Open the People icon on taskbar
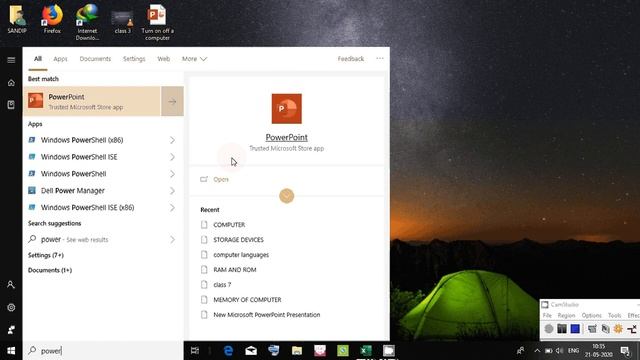Image resolution: width=640 pixels, height=360 pixels. (x=520, y=351)
